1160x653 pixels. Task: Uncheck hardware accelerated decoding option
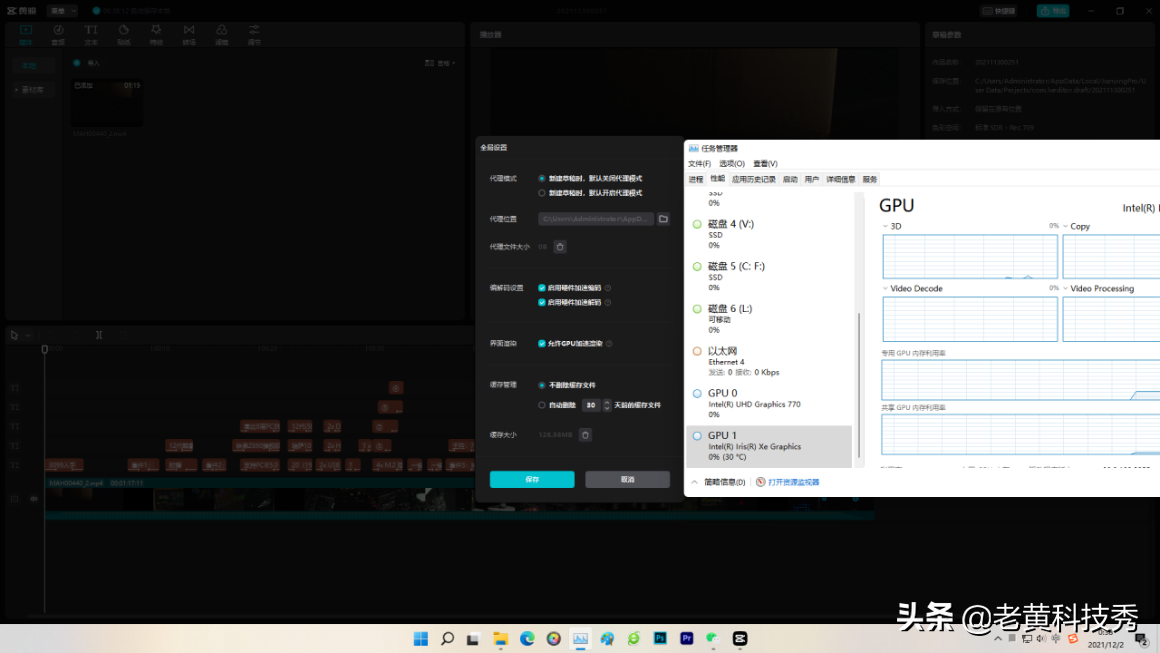click(x=542, y=302)
